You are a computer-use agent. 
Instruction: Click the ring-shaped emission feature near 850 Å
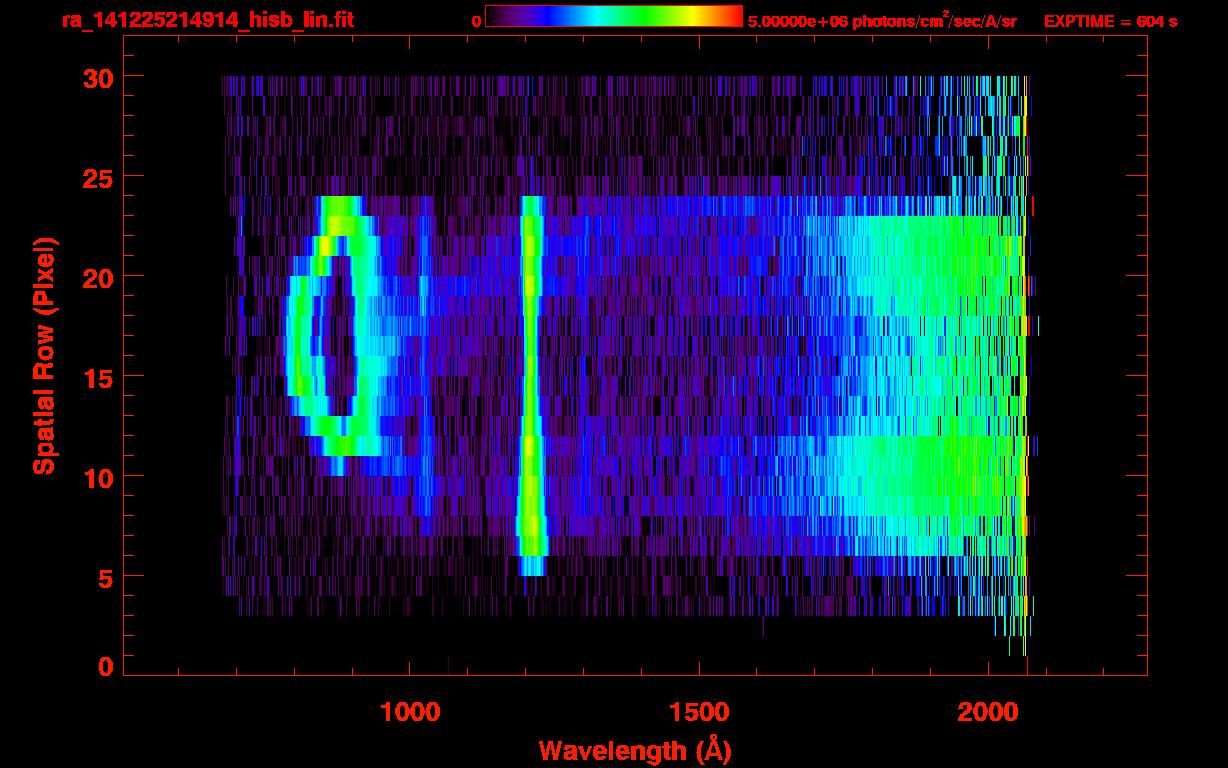[337, 335]
